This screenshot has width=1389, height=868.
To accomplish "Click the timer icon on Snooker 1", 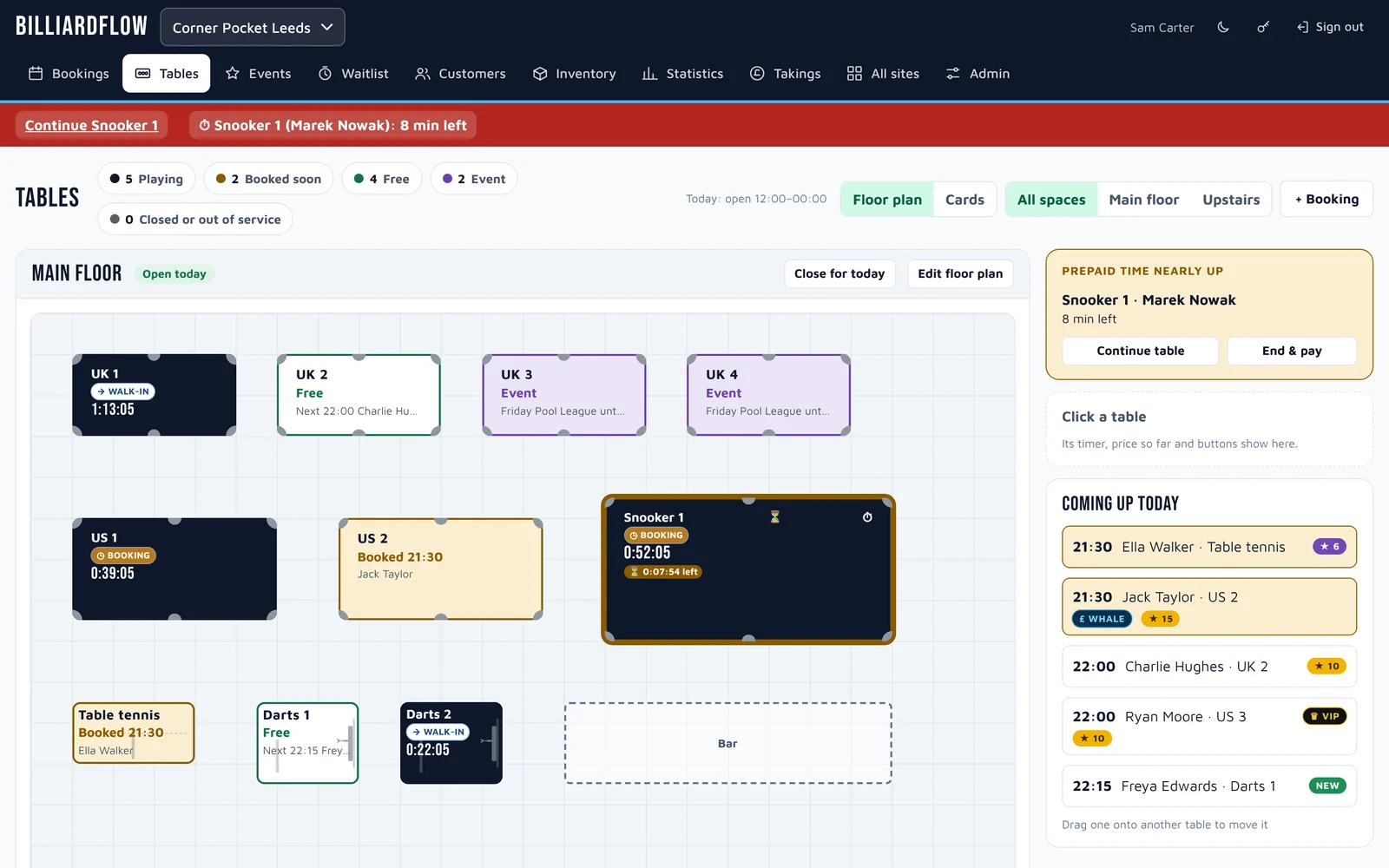I will 867,517.
